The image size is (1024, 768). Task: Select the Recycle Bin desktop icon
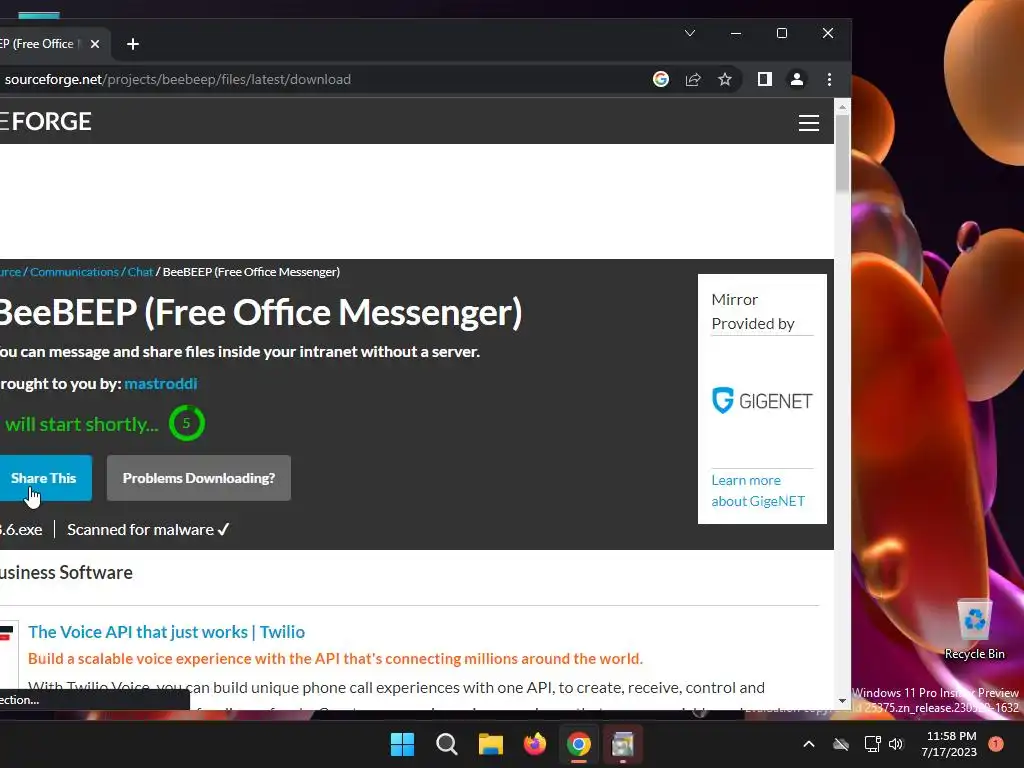[974, 629]
